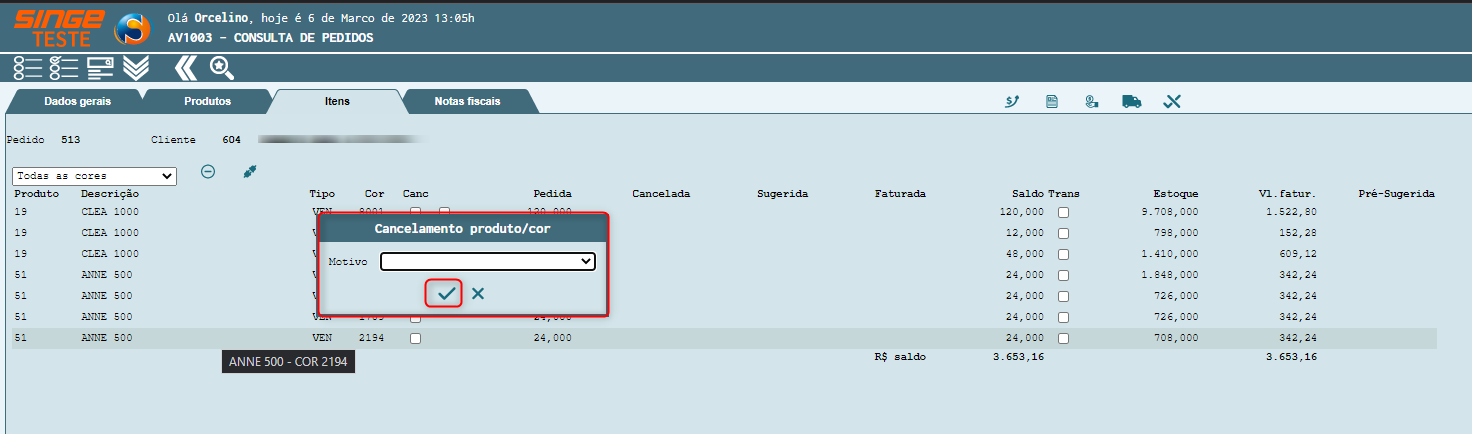This screenshot has height=434, width=1472.
Task: Dismiss the cancellation dialog with X
Action: pos(478,293)
